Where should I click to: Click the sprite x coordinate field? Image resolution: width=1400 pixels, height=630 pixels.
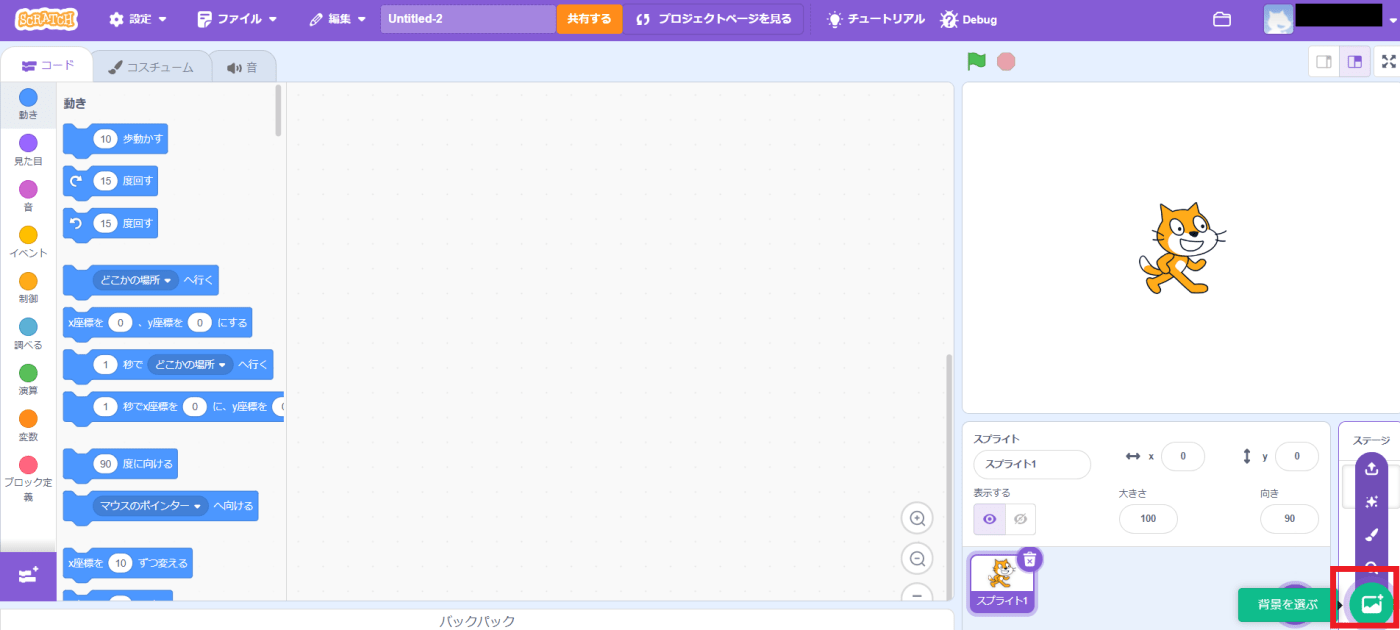point(1182,456)
